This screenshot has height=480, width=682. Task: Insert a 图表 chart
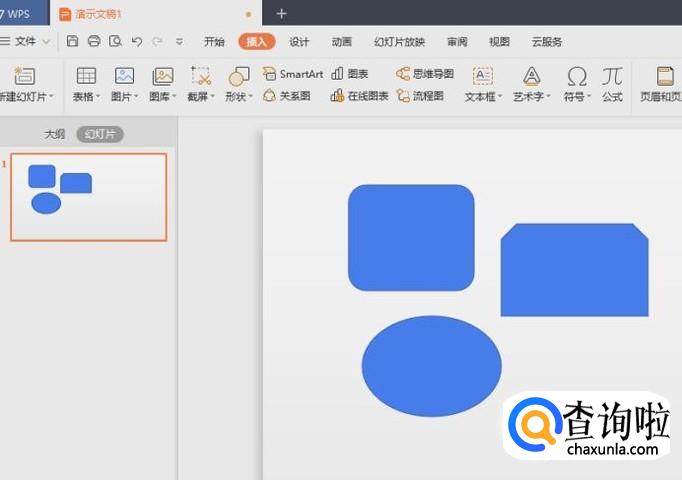pyautogui.click(x=350, y=74)
